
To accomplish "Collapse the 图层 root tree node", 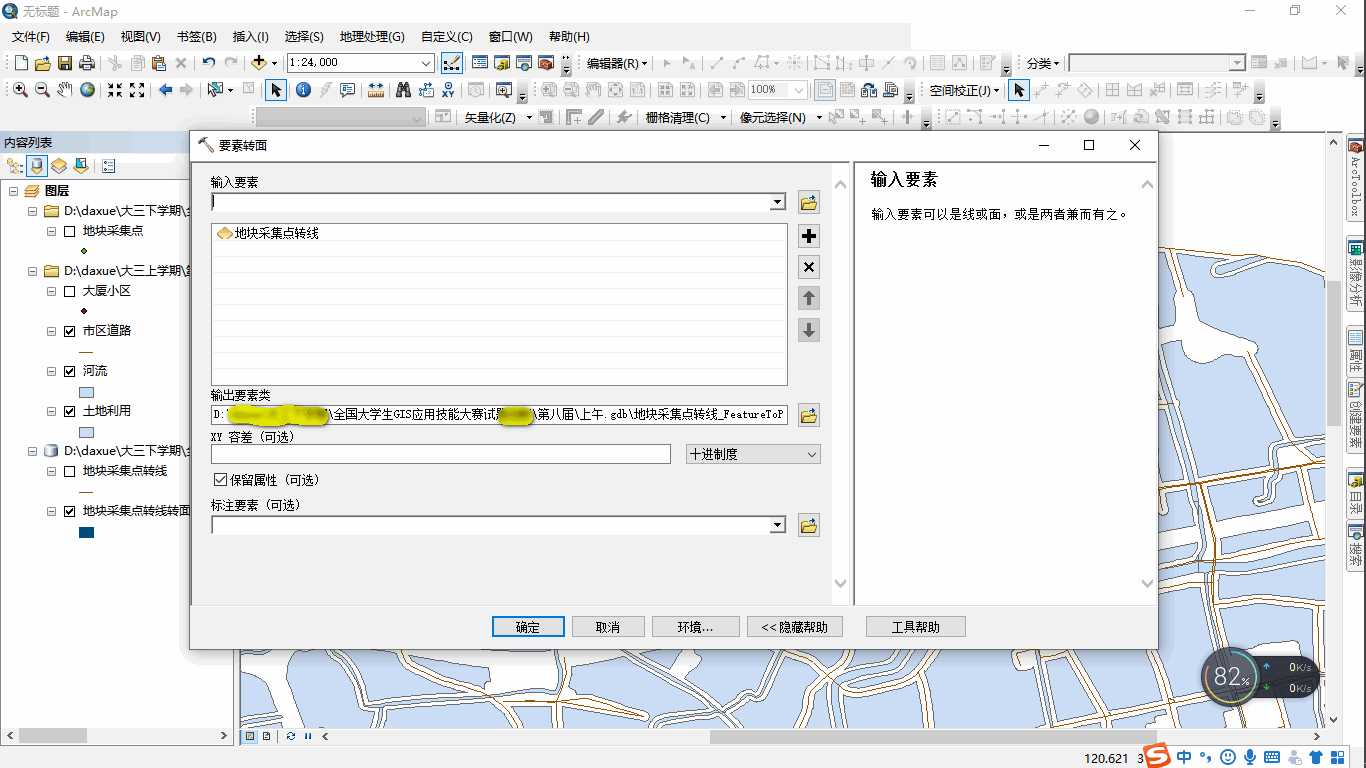I will click(x=14, y=191).
